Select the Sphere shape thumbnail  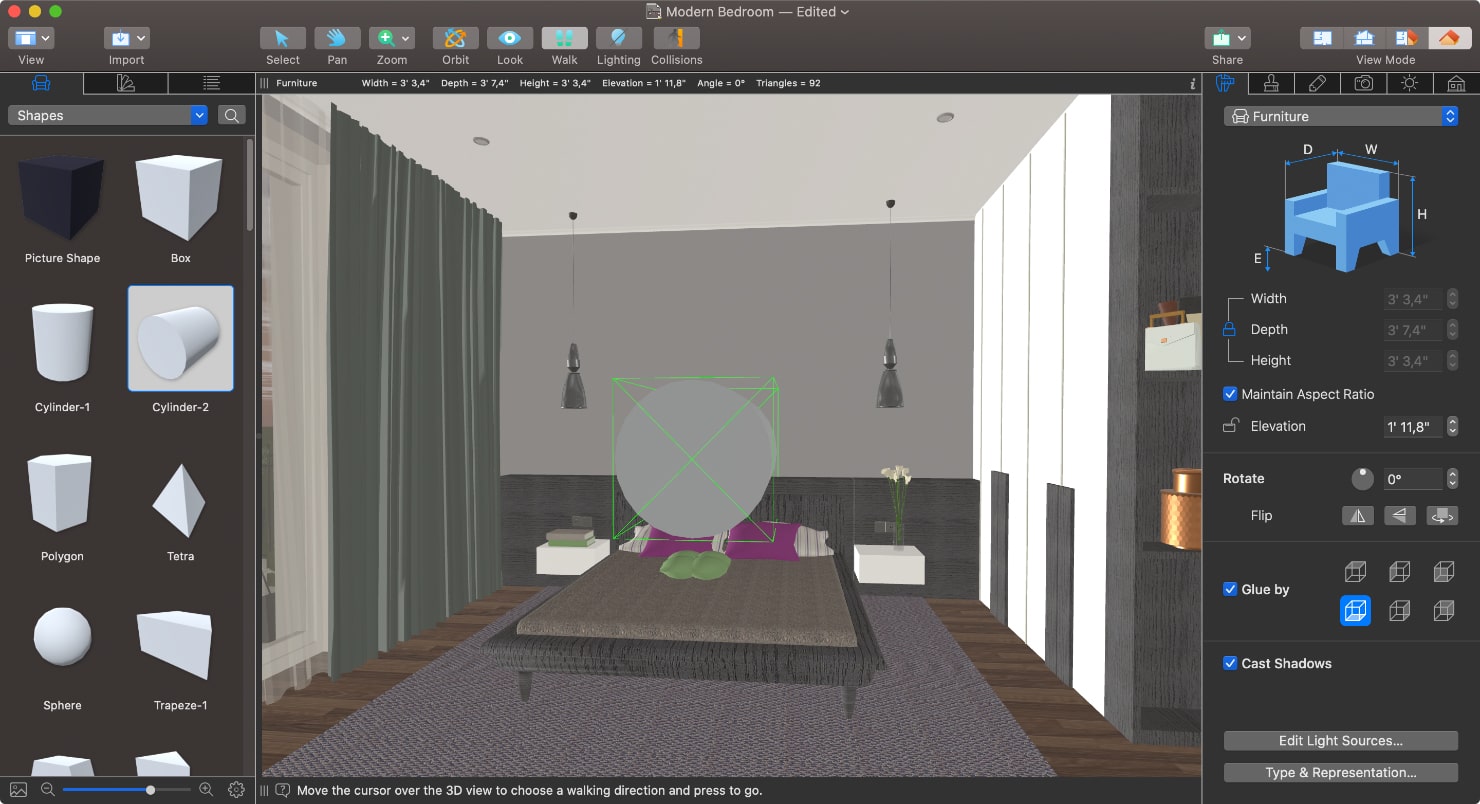pyautogui.click(x=62, y=637)
